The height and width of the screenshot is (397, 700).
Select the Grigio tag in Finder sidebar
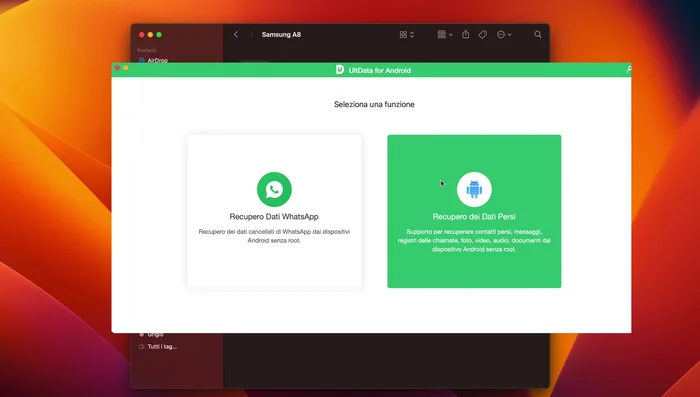(x=151, y=334)
